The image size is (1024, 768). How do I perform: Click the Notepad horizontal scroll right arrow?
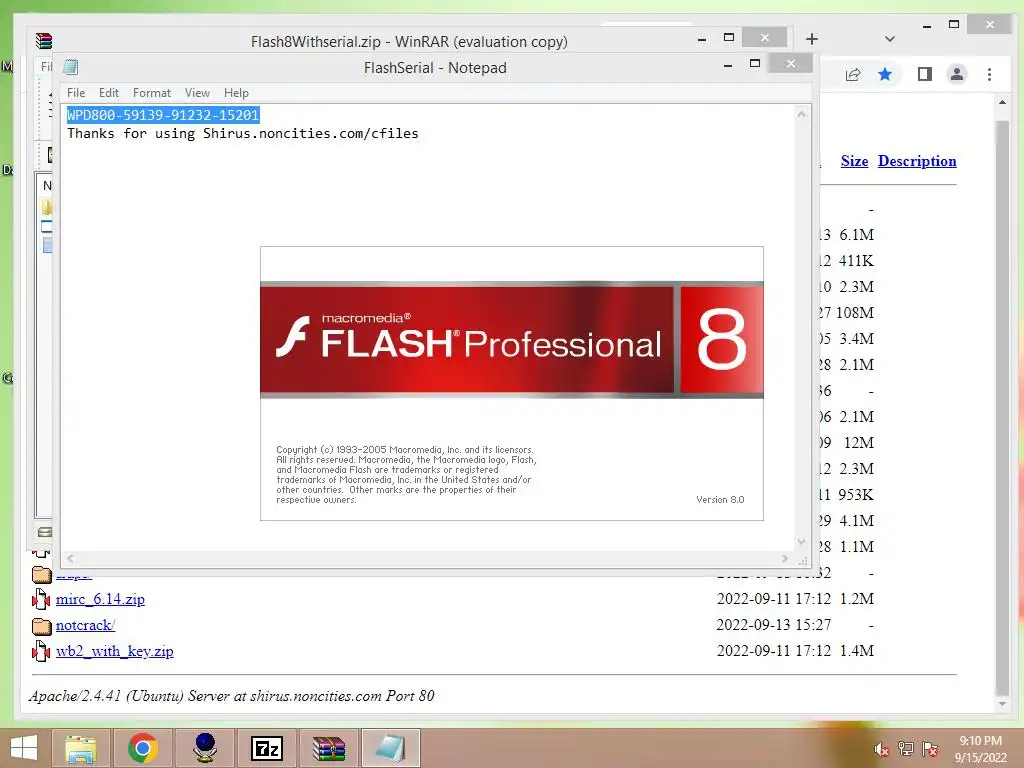[784, 559]
